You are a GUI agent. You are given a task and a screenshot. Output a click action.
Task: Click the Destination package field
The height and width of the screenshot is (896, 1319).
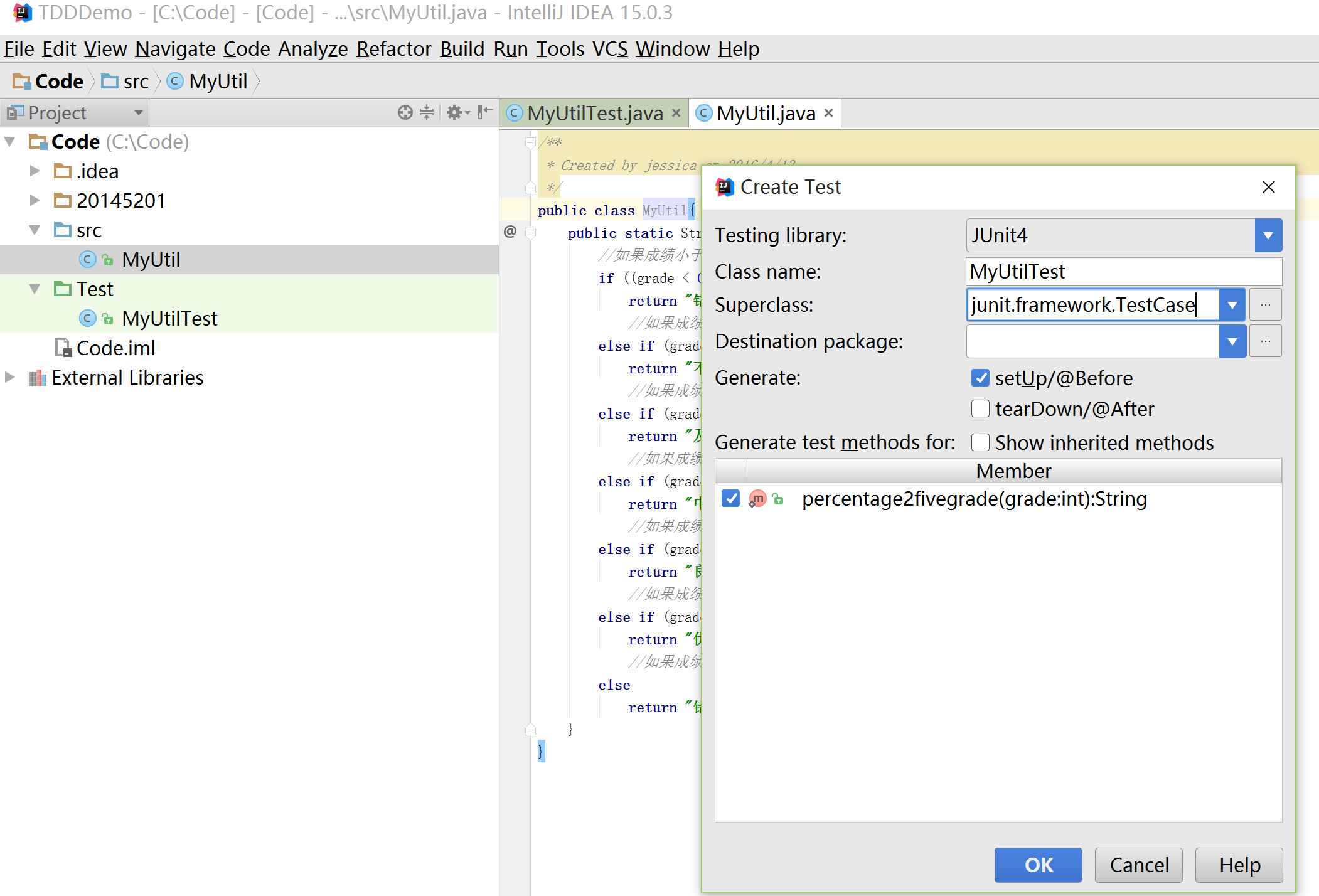click(1092, 341)
